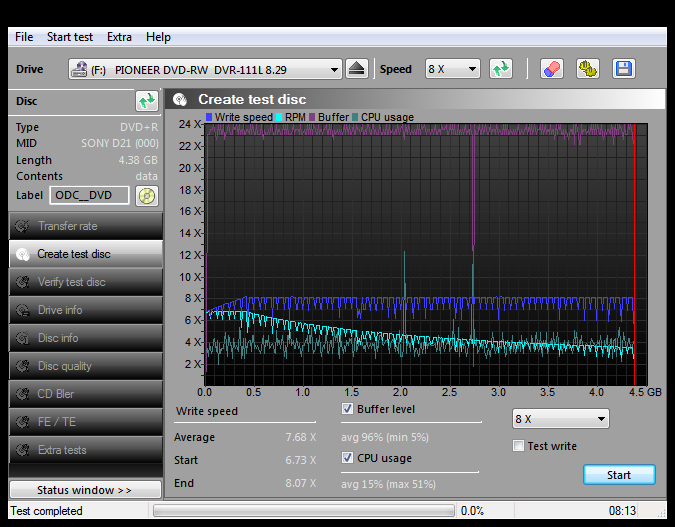The width and height of the screenshot is (675, 527).
Task: Click the Drive info icon
Action: pos(22,310)
